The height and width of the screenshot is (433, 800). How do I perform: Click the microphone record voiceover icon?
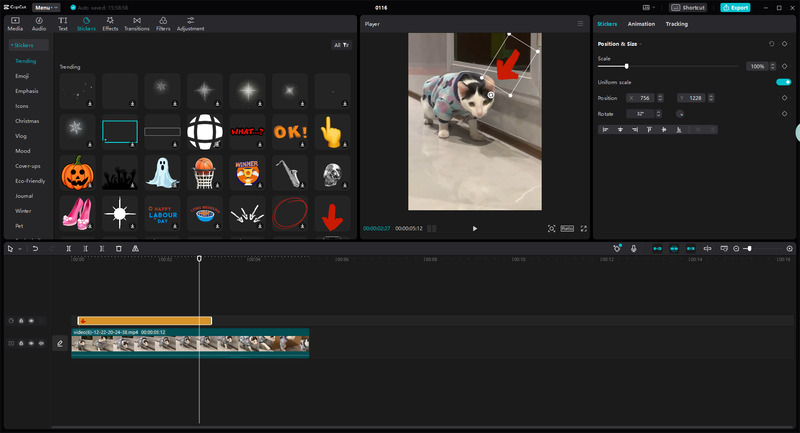coord(633,248)
